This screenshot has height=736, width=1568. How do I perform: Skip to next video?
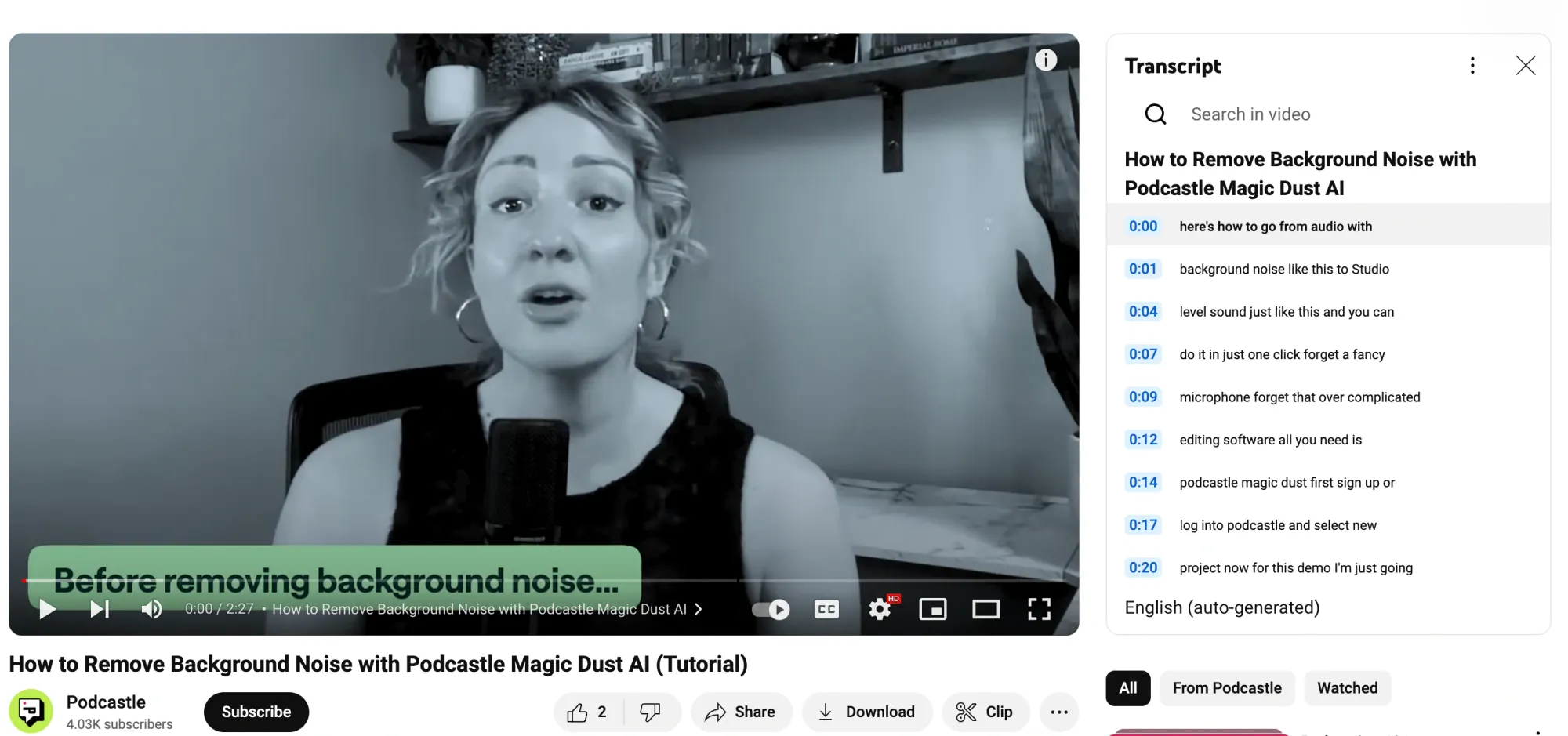point(100,609)
